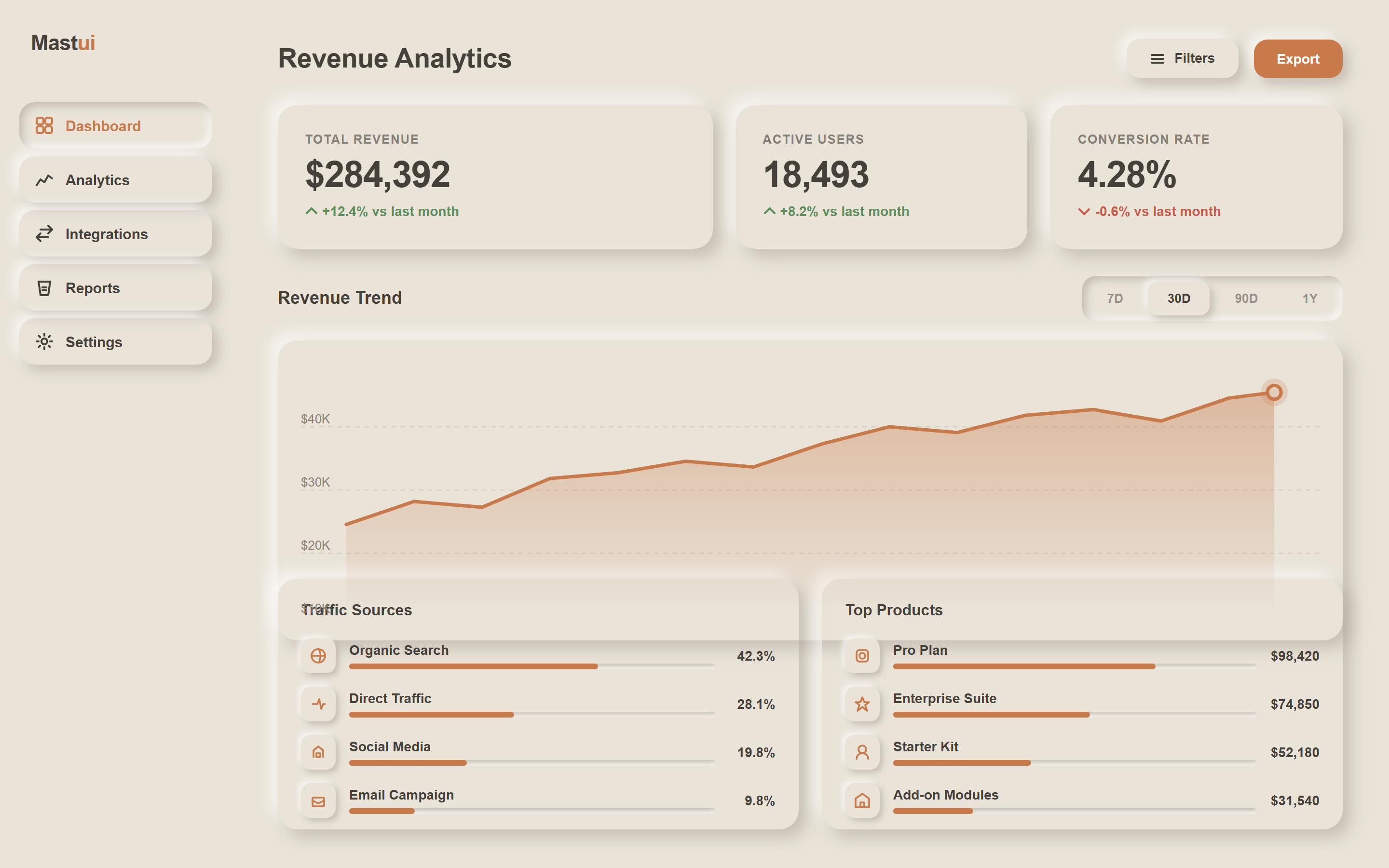1389x868 pixels.
Task: Click the Starter Kit user icon
Action: 862,752
